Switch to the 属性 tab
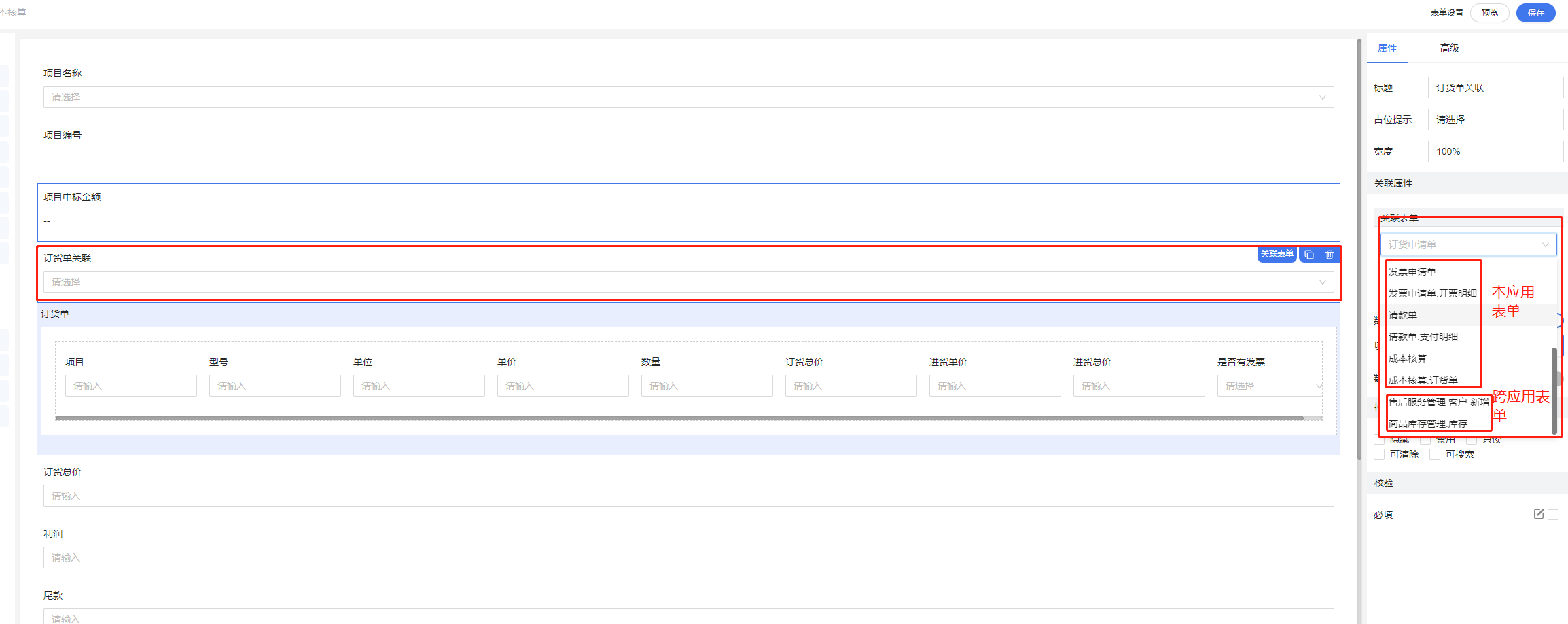 click(x=1387, y=48)
